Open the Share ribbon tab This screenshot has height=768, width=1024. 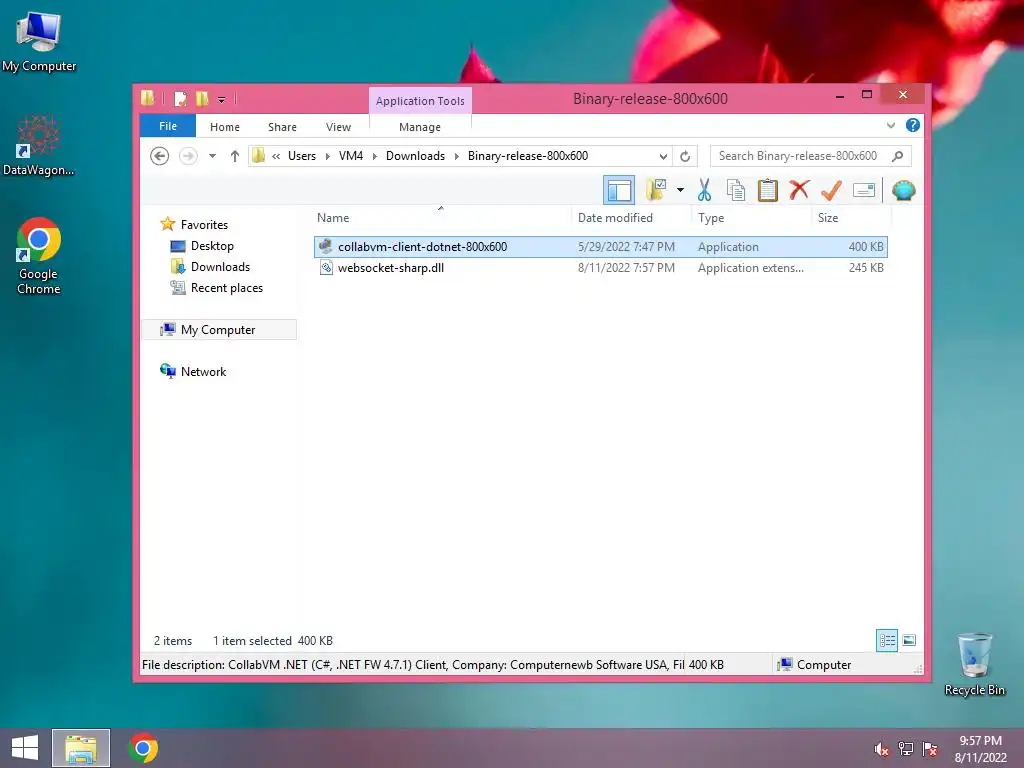click(282, 127)
